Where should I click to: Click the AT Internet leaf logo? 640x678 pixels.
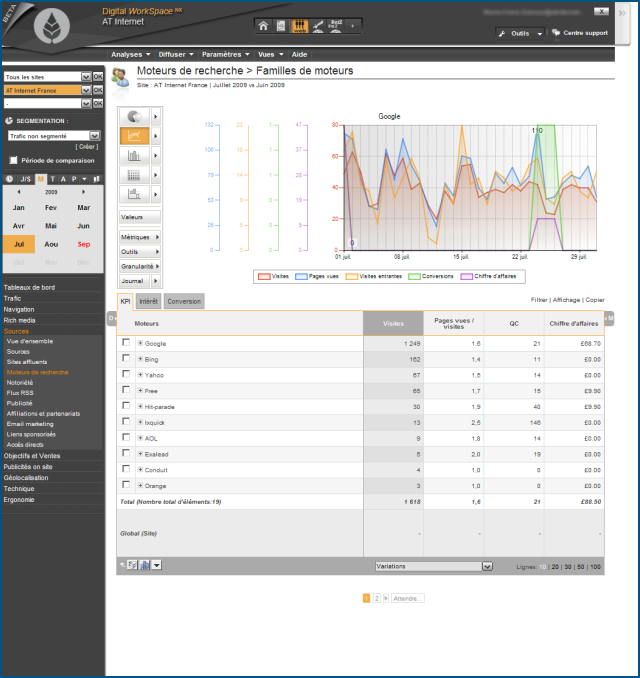(x=52, y=26)
